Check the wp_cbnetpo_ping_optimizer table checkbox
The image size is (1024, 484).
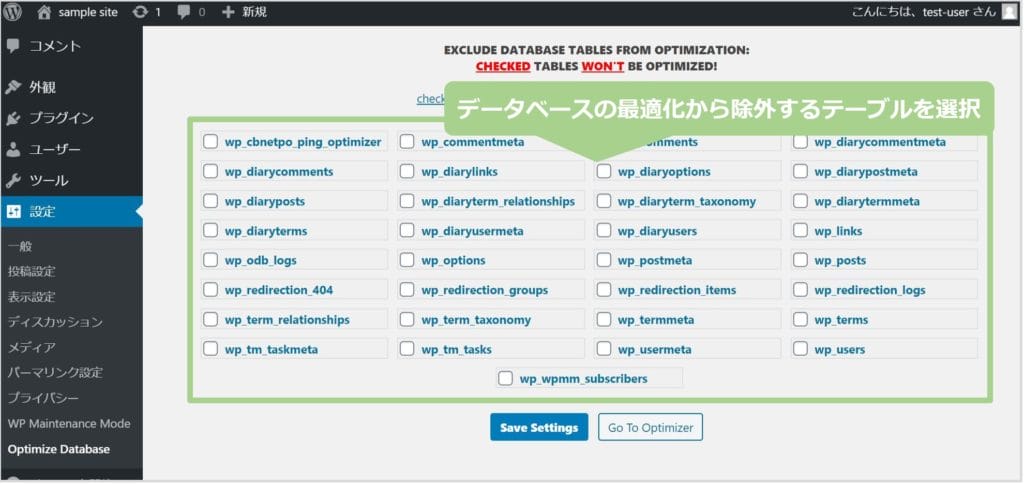point(210,142)
